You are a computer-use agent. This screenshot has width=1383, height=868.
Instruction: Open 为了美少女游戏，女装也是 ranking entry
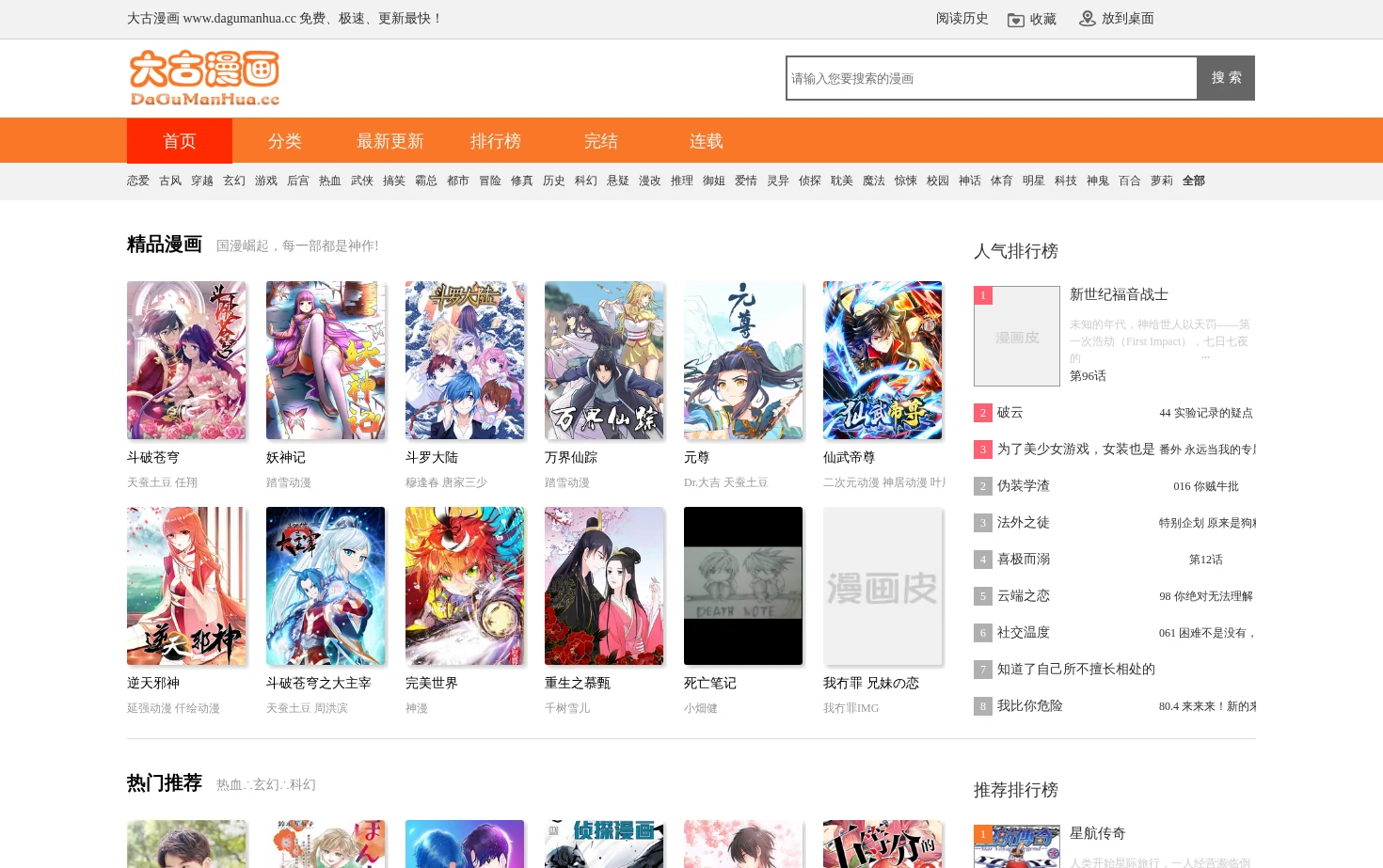1076,450
